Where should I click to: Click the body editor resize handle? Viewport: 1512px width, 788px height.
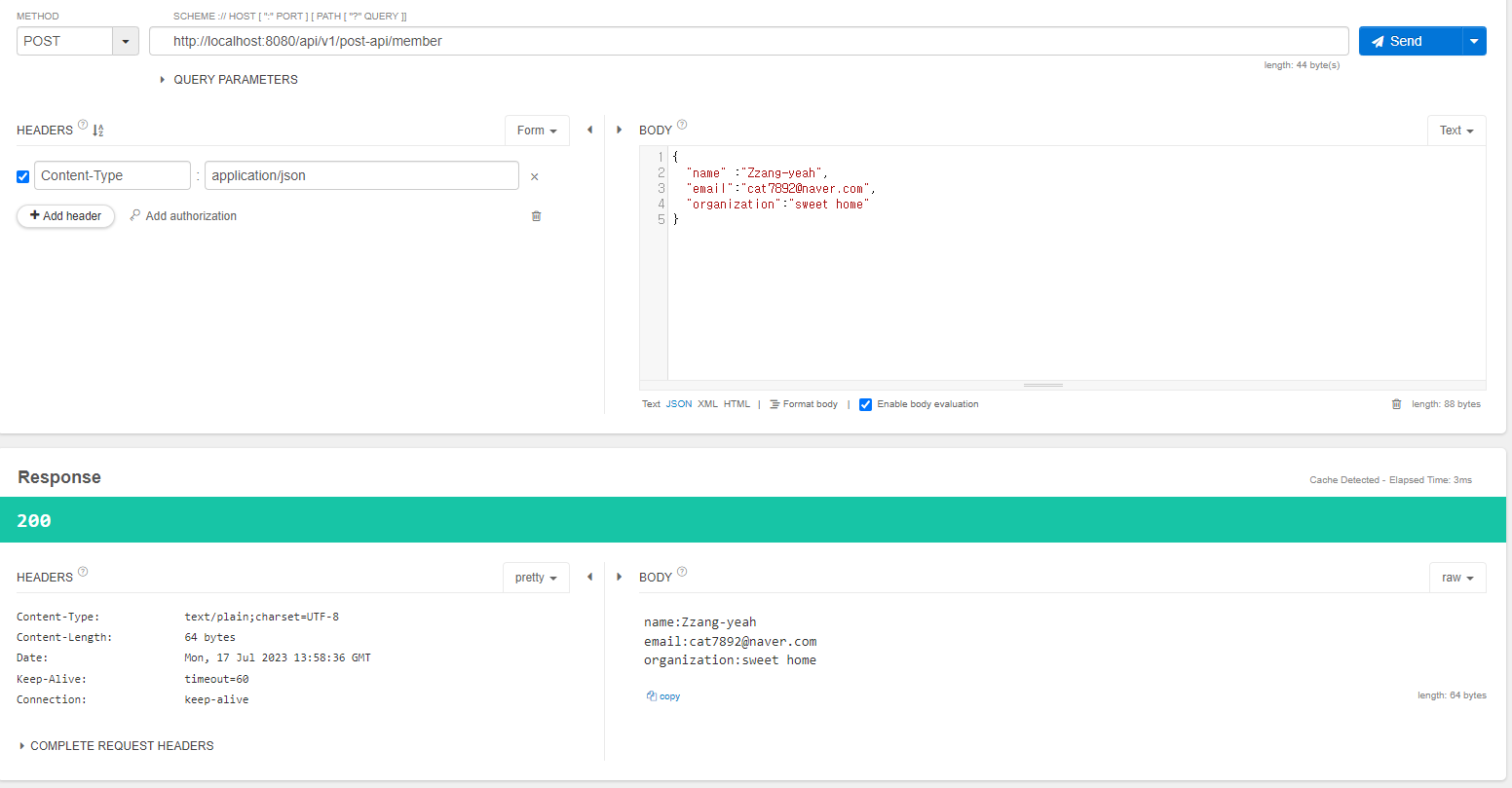pos(1043,386)
